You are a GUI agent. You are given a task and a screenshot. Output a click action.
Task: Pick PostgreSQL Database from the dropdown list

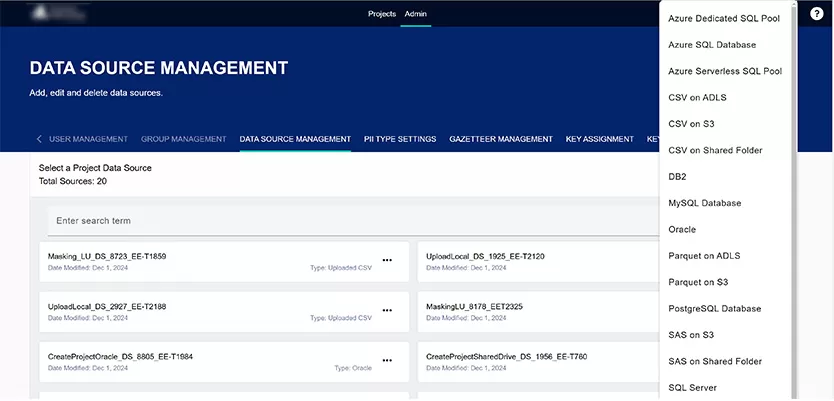tap(714, 309)
